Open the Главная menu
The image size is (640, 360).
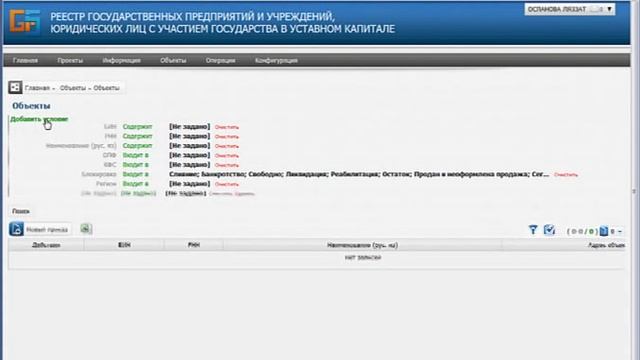coord(25,60)
